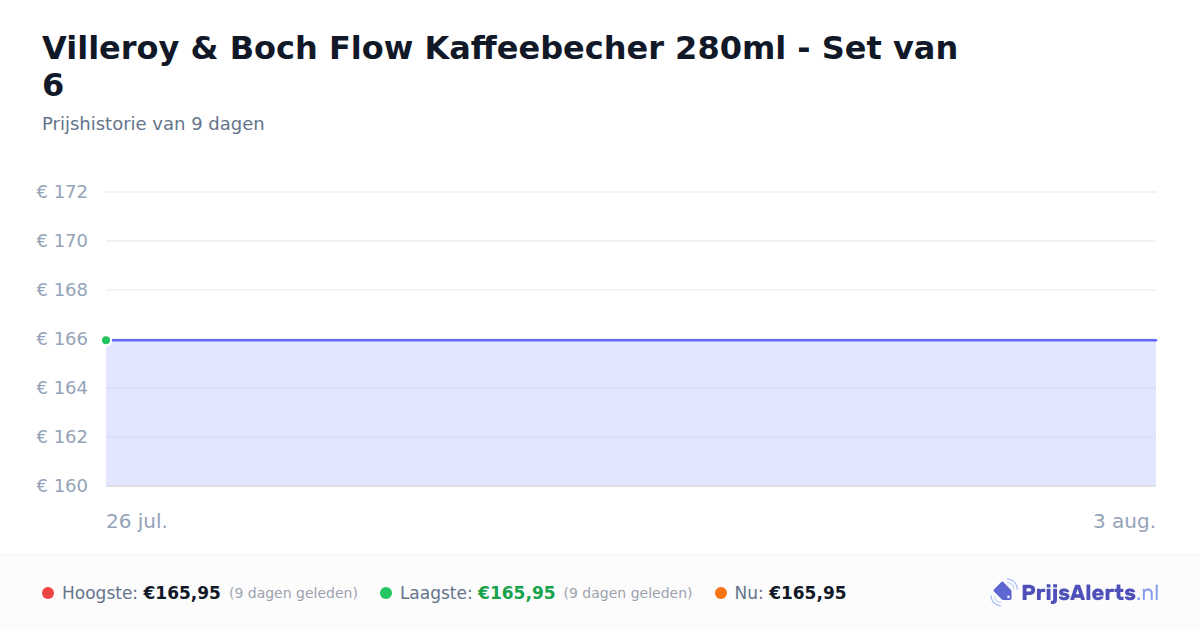
Task: Click the € 166 y-axis label
Action: [62, 339]
